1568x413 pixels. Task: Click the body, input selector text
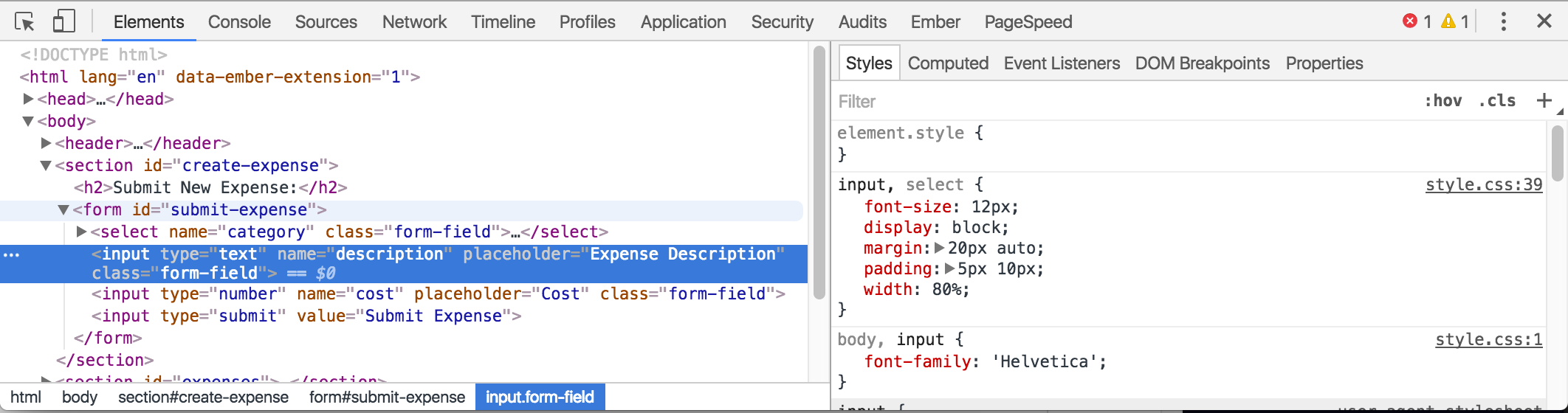tap(890, 339)
